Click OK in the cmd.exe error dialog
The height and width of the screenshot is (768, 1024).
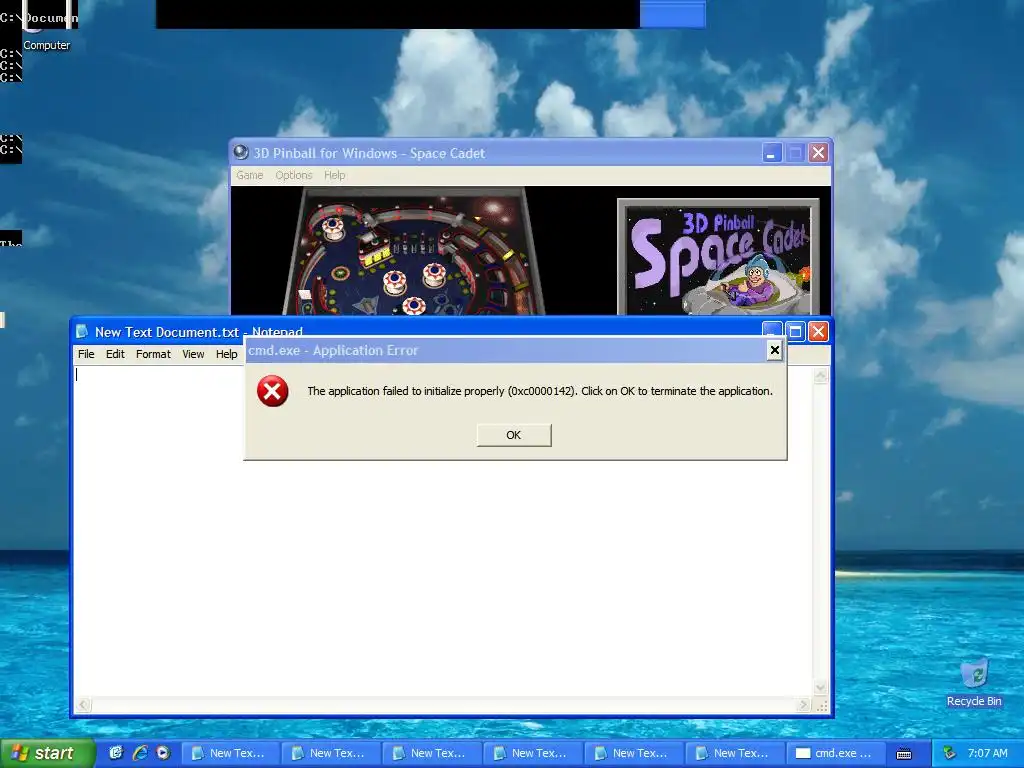tap(514, 435)
